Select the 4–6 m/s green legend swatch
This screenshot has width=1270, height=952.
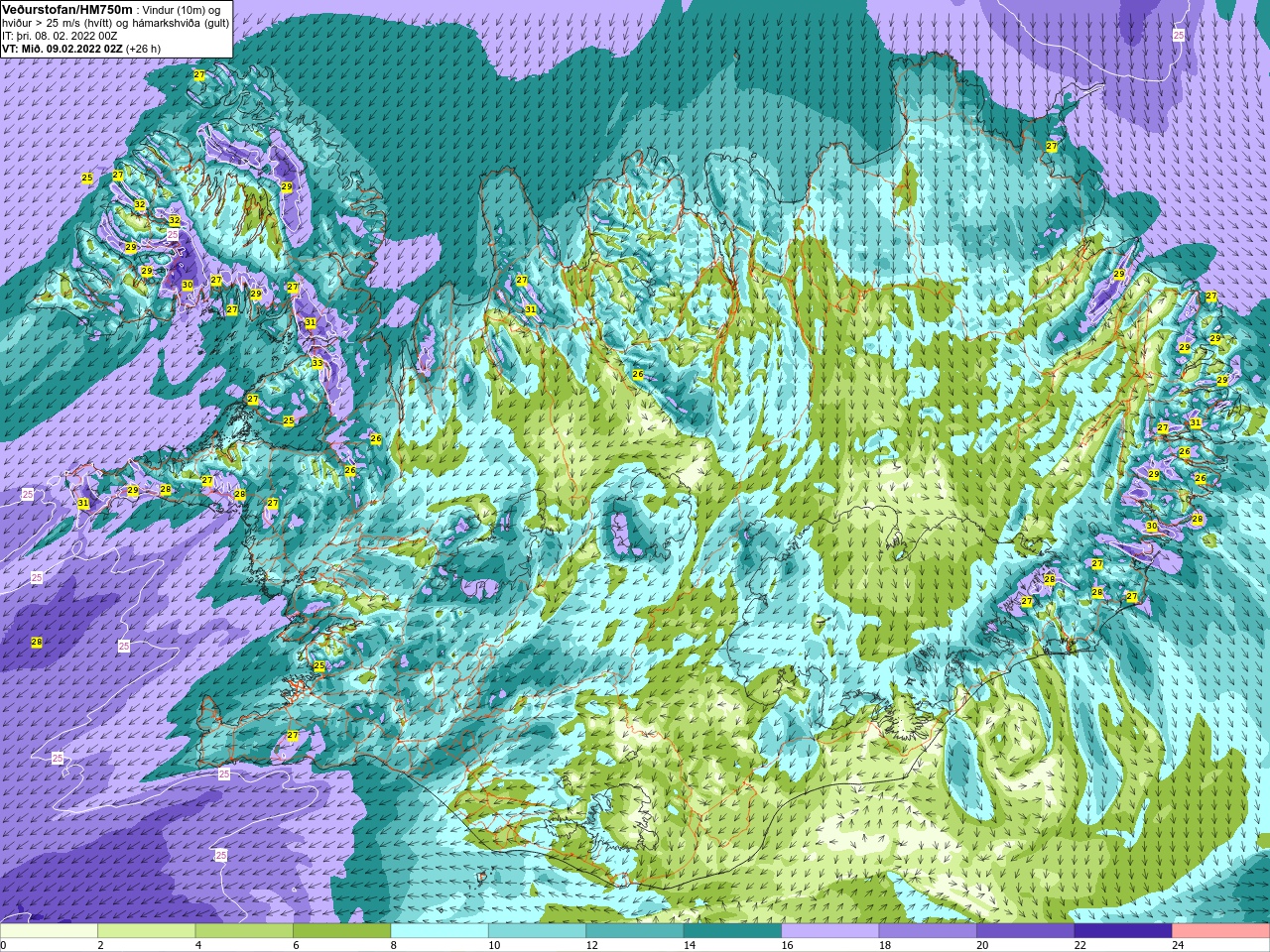click(x=244, y=931)
